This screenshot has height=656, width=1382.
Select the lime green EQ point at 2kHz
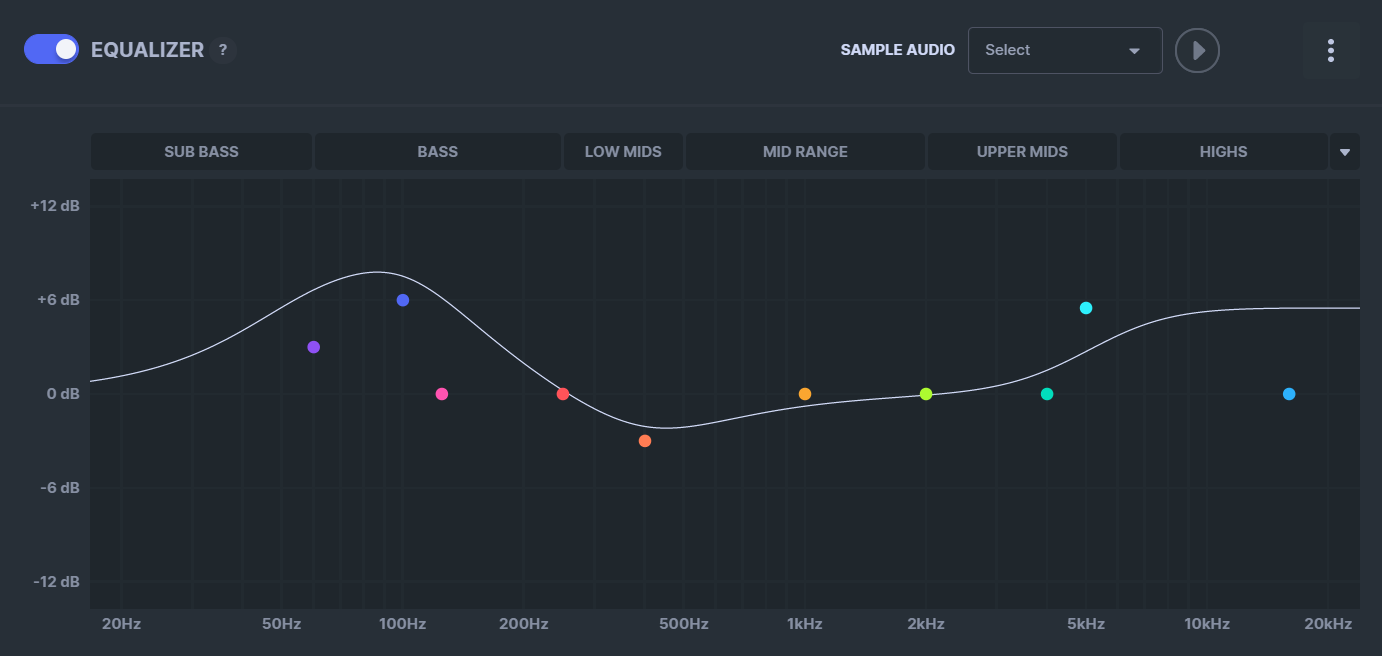926,394
